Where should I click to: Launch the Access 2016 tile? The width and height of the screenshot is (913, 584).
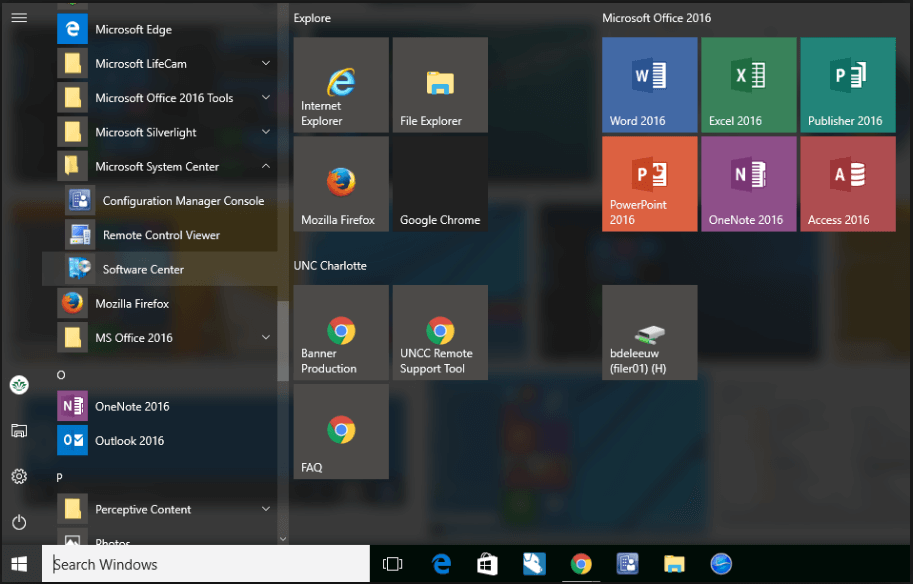[848, 184]
